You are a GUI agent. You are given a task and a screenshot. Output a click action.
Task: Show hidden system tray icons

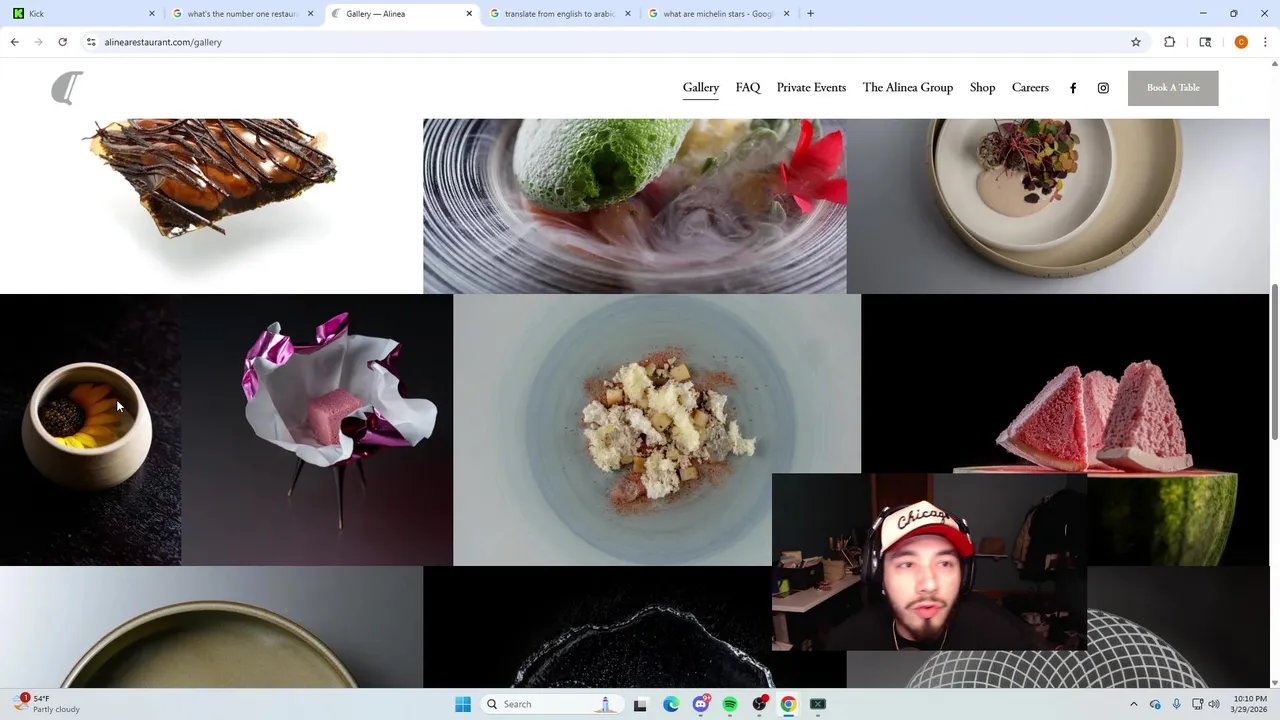(1133, 704)
